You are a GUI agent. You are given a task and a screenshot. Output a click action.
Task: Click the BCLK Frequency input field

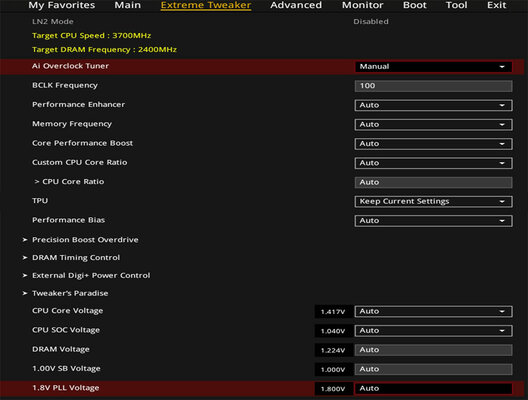click(433, 86)
